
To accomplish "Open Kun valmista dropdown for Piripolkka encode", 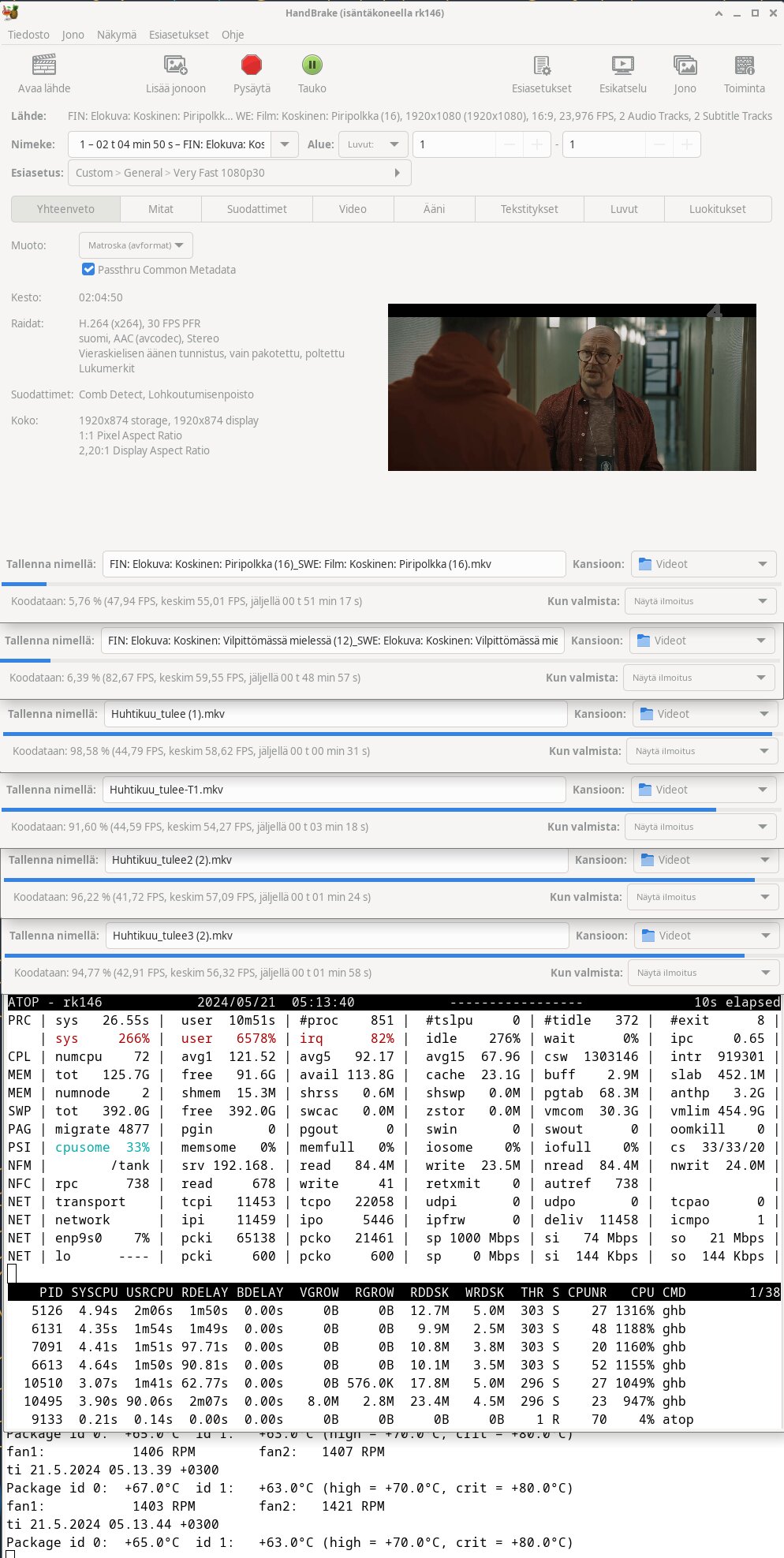I will [700, 601].
